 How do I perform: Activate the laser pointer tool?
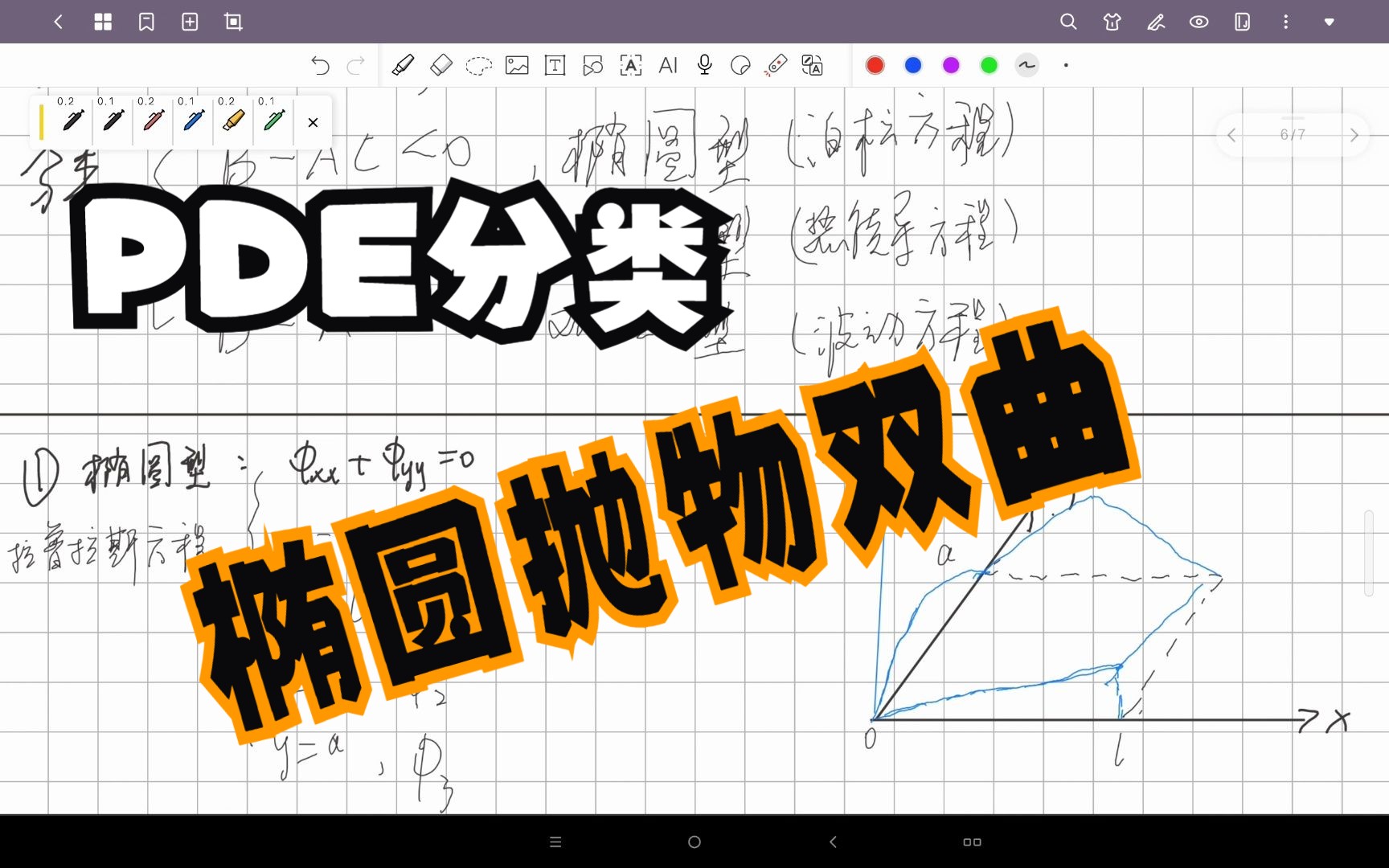point(776,65)
